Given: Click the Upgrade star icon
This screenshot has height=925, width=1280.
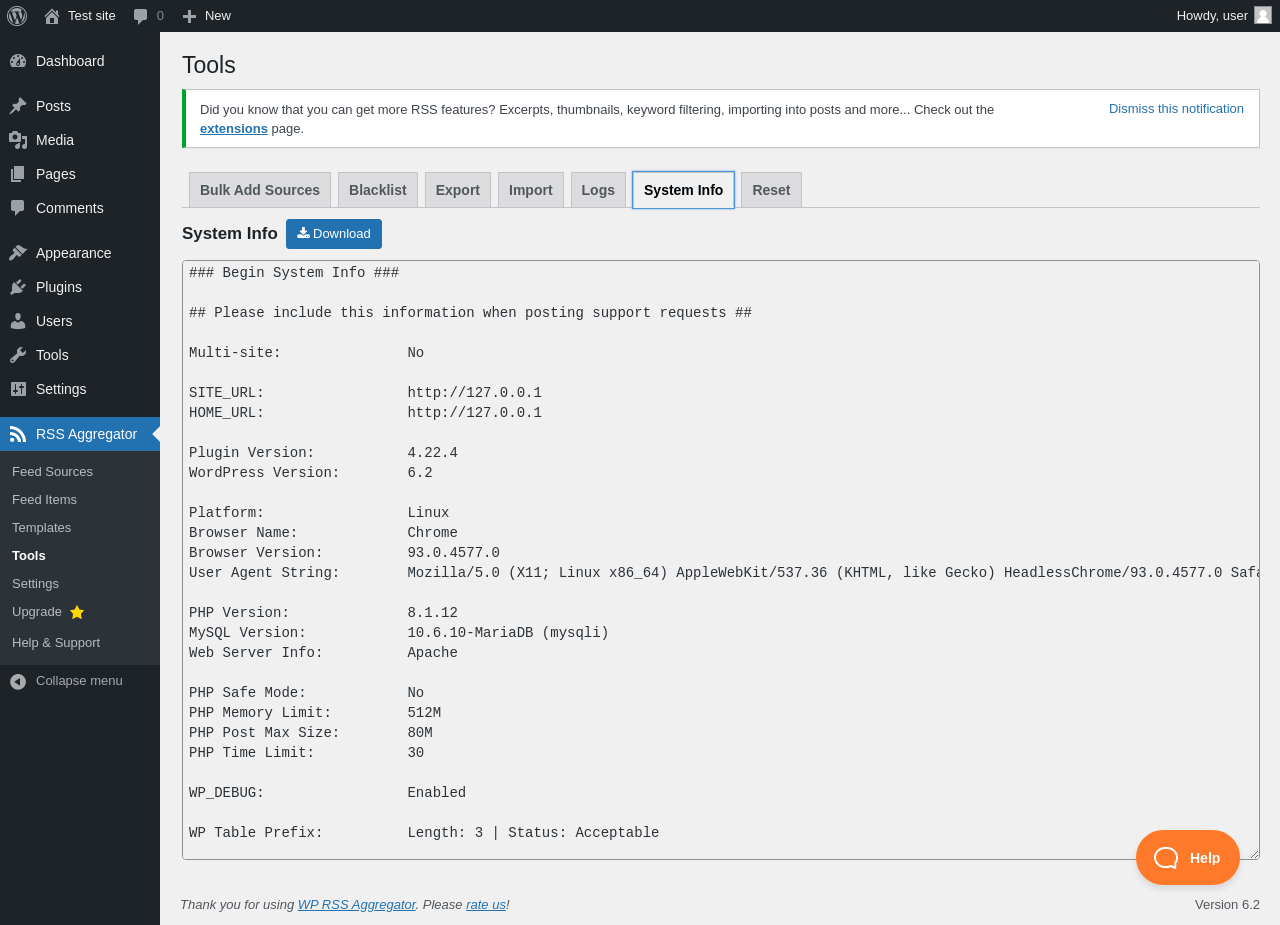Looking at the screenshot, I should [77, 612].
